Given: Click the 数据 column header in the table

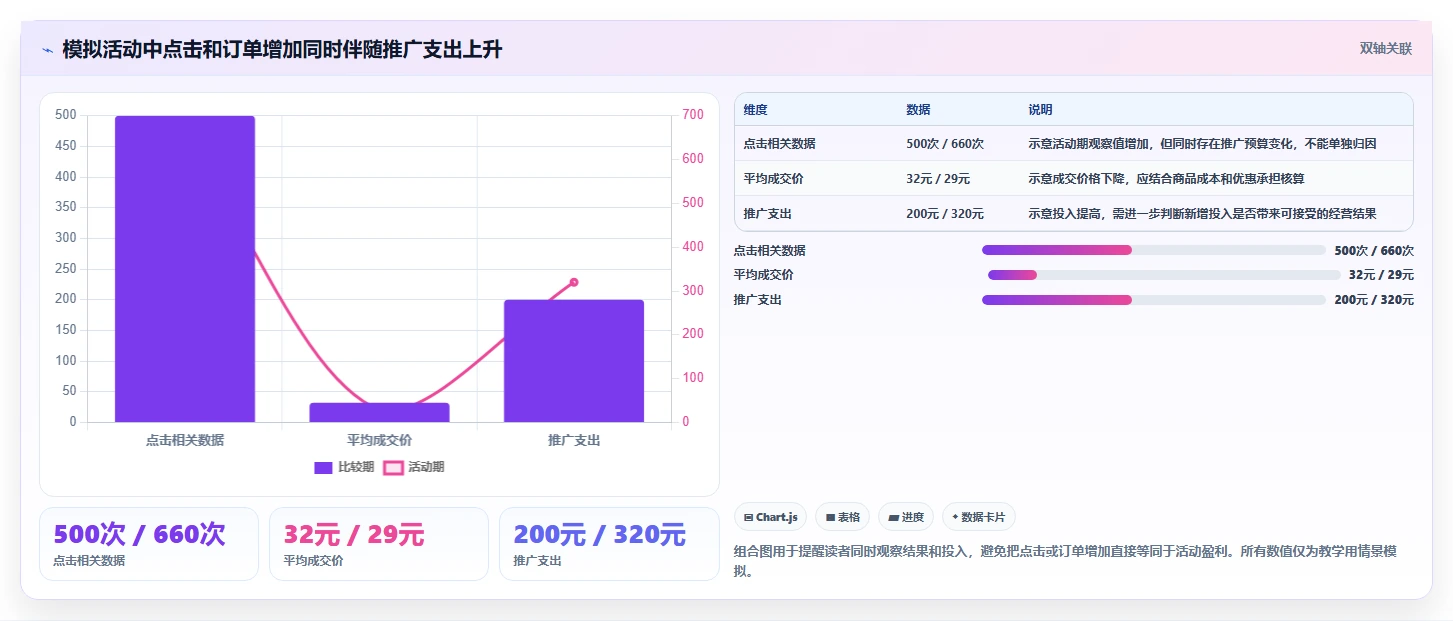Looking at the screenshot, I should pyautogui.click(x=918, y=110).
